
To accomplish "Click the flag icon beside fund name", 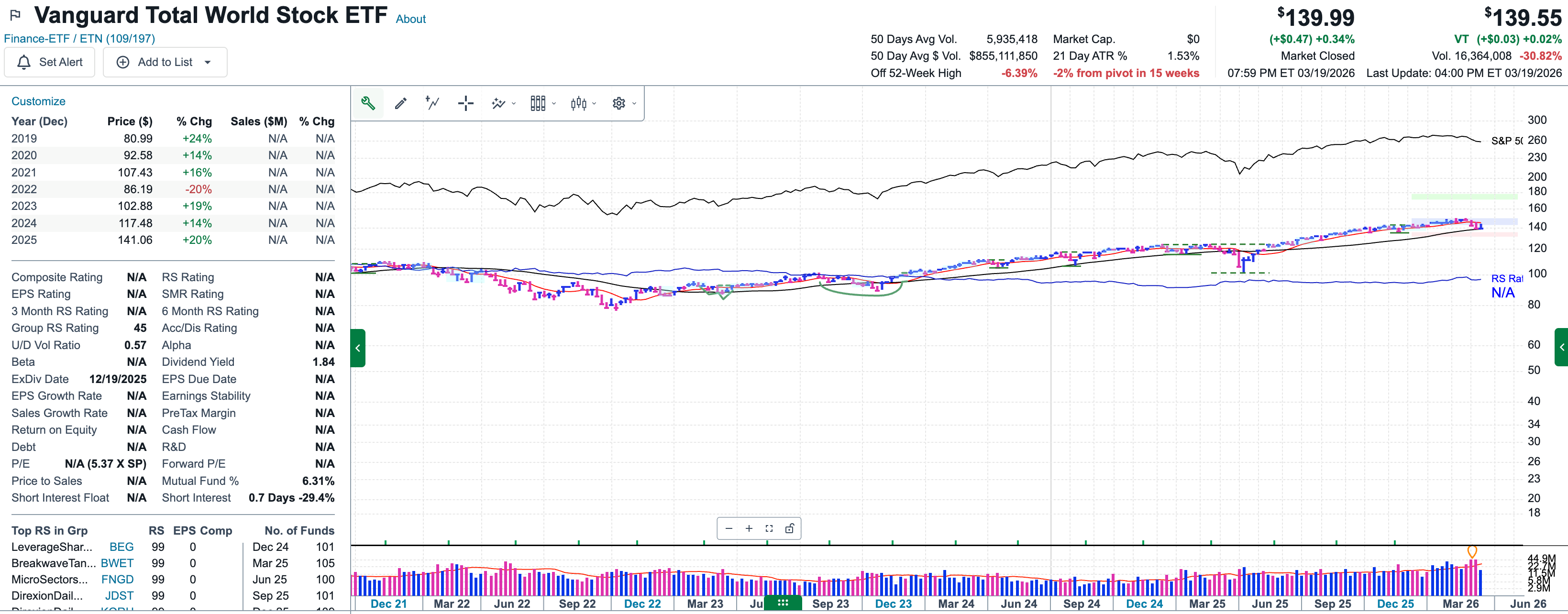I will click(15, 15).
